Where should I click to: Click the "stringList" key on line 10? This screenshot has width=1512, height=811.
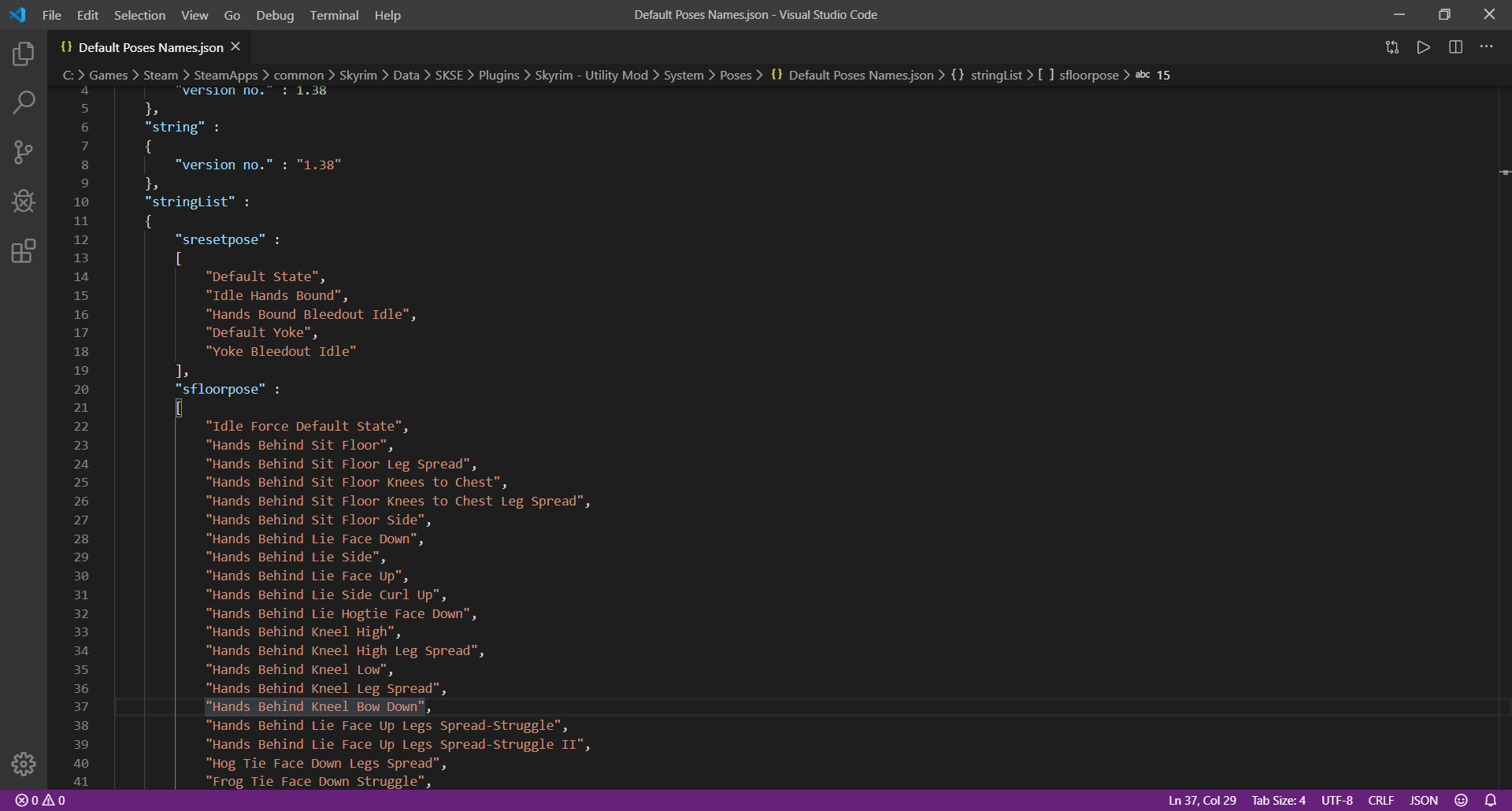pyautogui.click(x=190, y=202)
